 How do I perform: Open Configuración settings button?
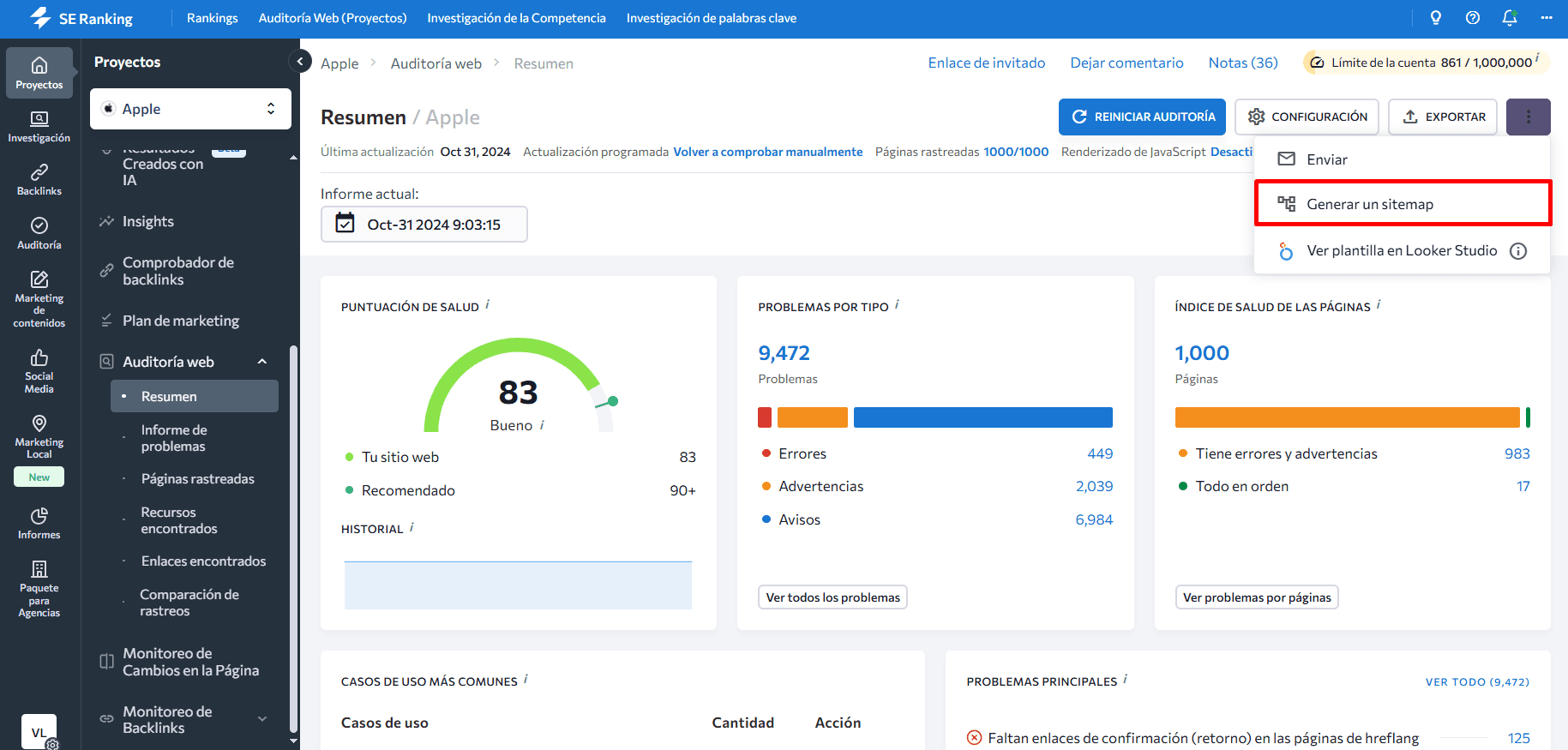1307,117
